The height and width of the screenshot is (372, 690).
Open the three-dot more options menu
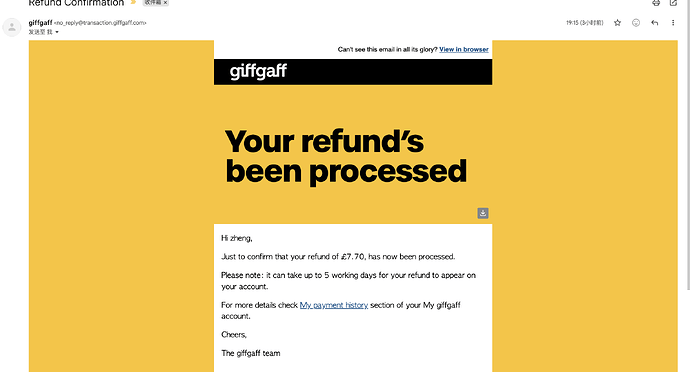[673, 23]
